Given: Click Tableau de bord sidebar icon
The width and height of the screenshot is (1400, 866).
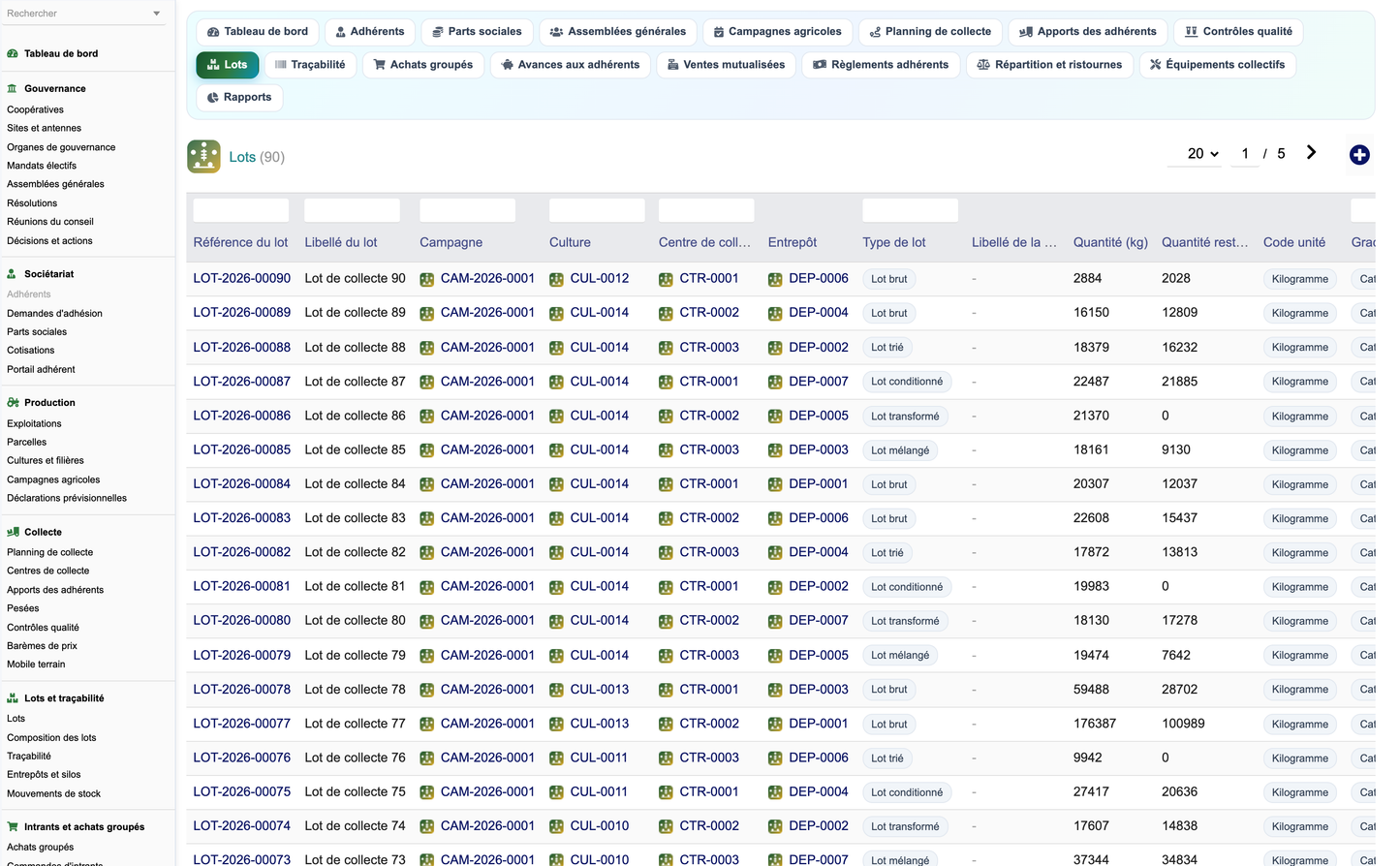Looking at the screenshot, I should click(13, 54).
